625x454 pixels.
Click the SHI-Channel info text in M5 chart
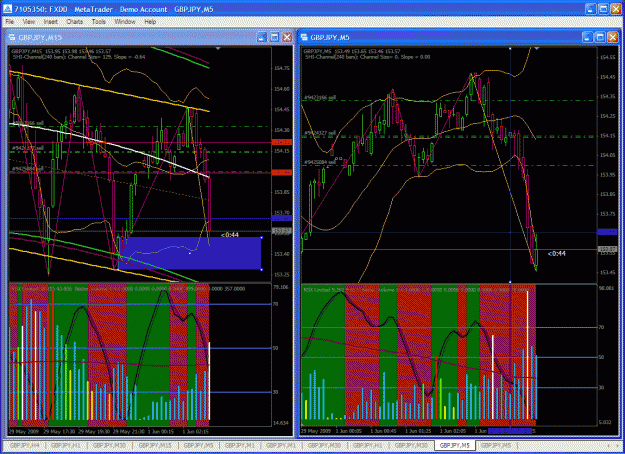coord(367,57)
